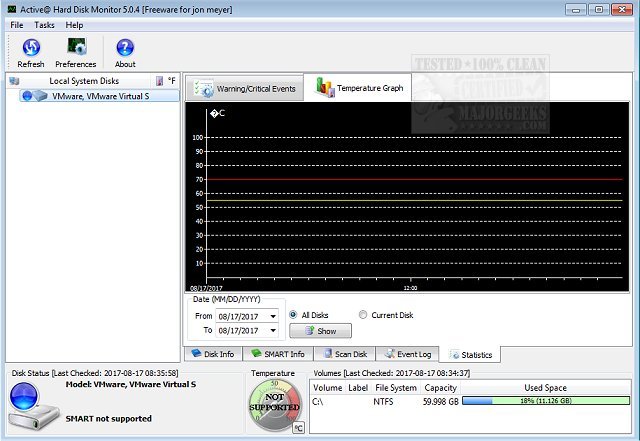Click the NTFS file system cell
Image resolution: width=640 pixels, height=441 pixels.
(383, 402)
